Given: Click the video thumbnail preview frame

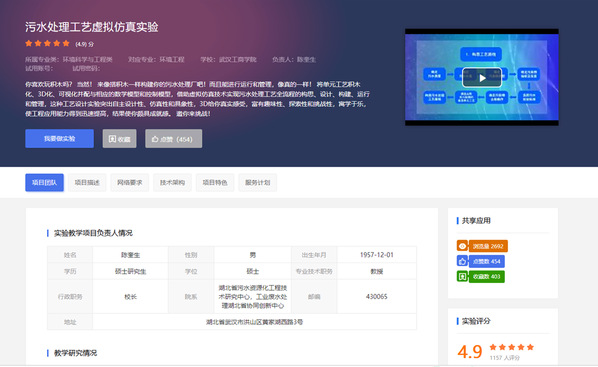Looking at the screenshot, I should click(x=482, y=77).
